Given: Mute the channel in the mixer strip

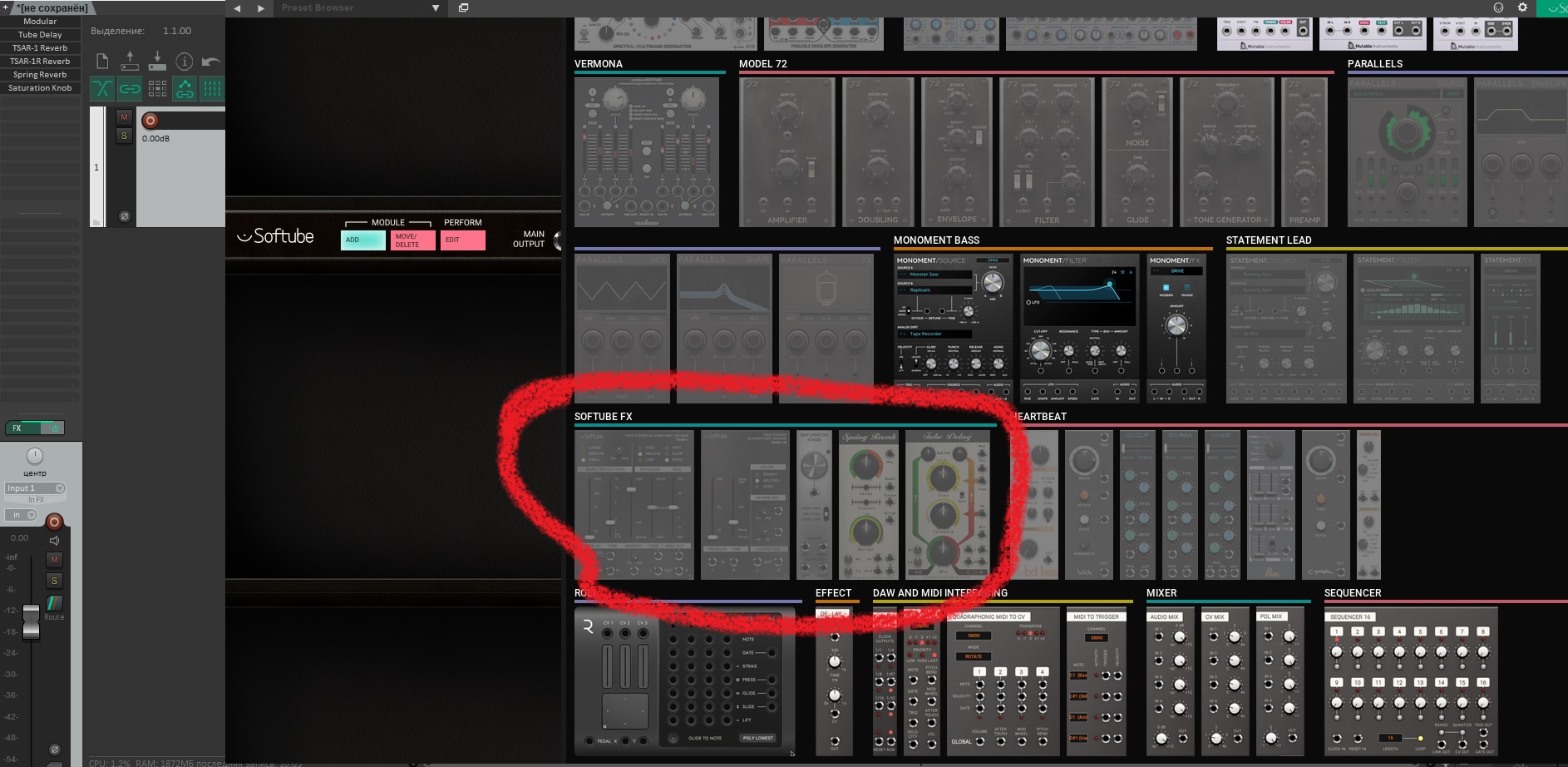Looking at the screenshot, I should (x=54, y=560).
